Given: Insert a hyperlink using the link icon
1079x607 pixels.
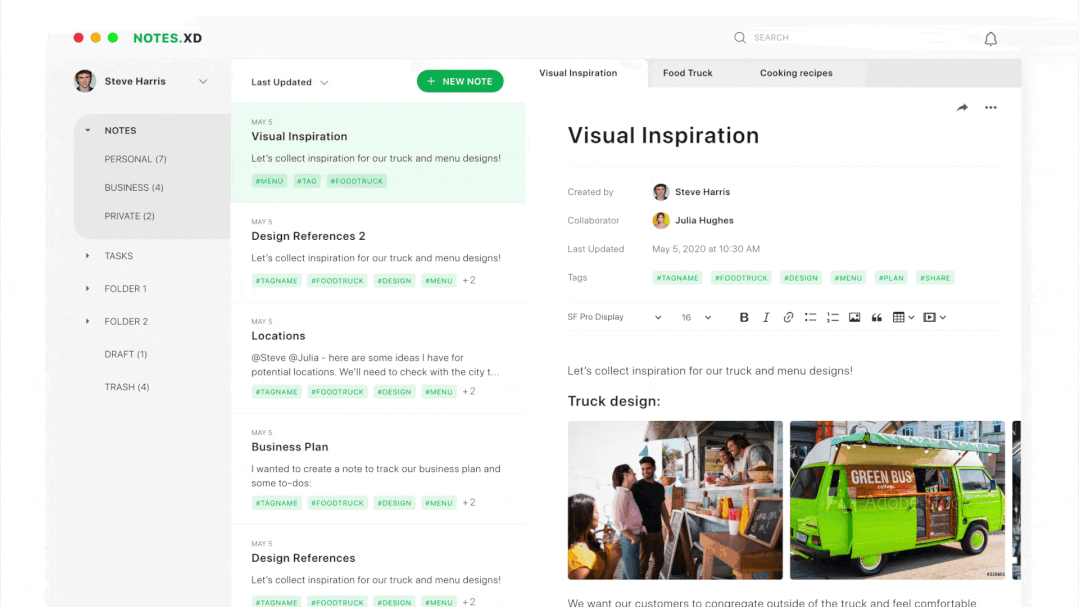Looking at the screenshot, I should [788, 317].
